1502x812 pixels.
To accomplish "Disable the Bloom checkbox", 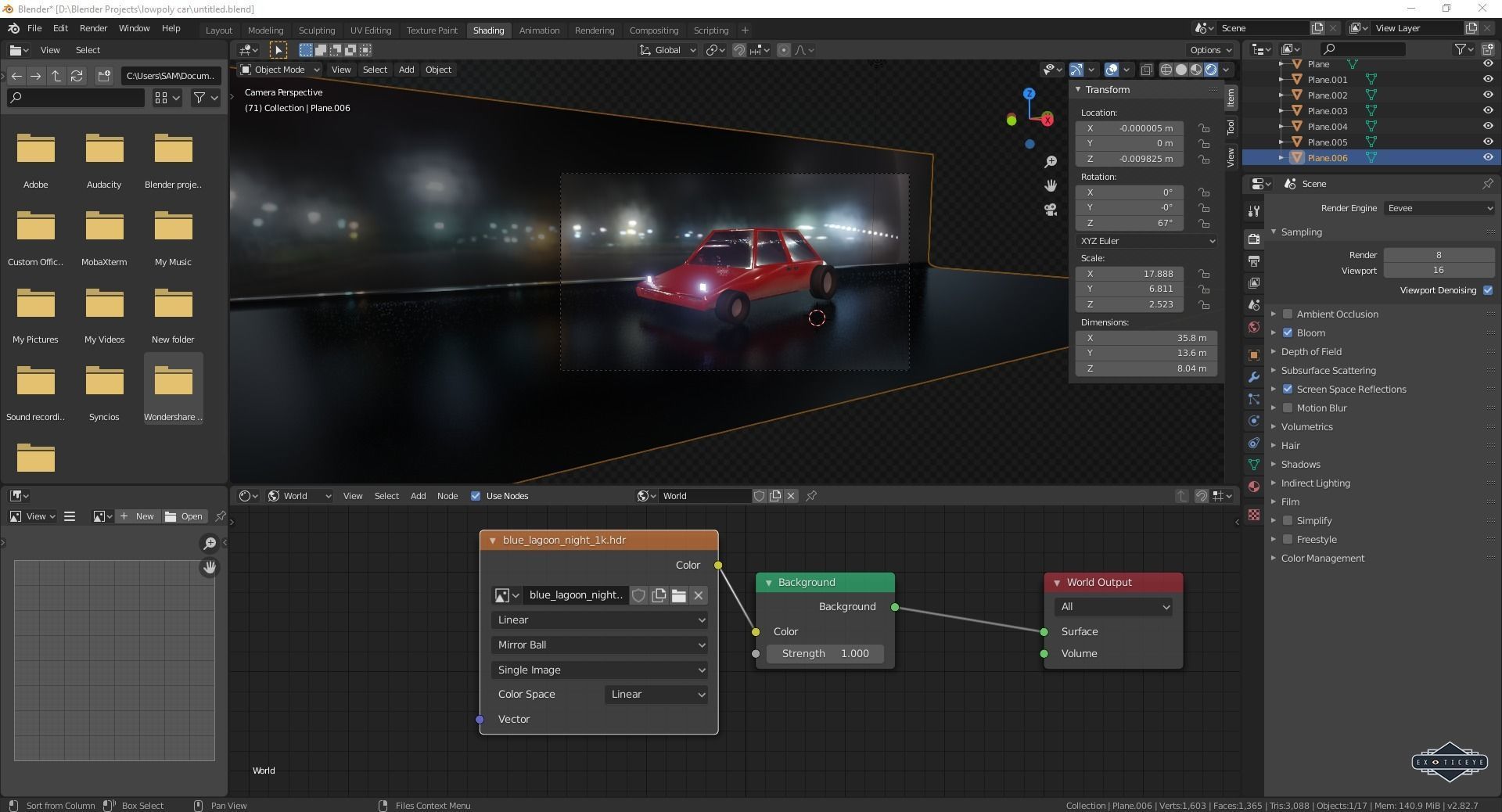I will click(x=1288, y=332).
